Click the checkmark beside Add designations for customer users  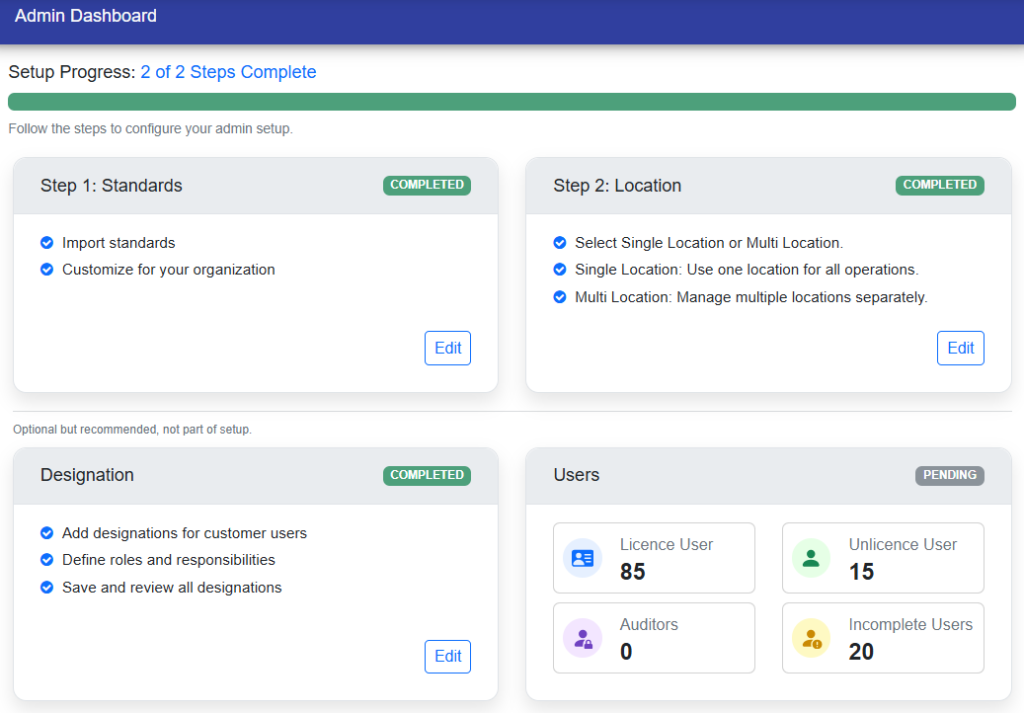[46, 533]
